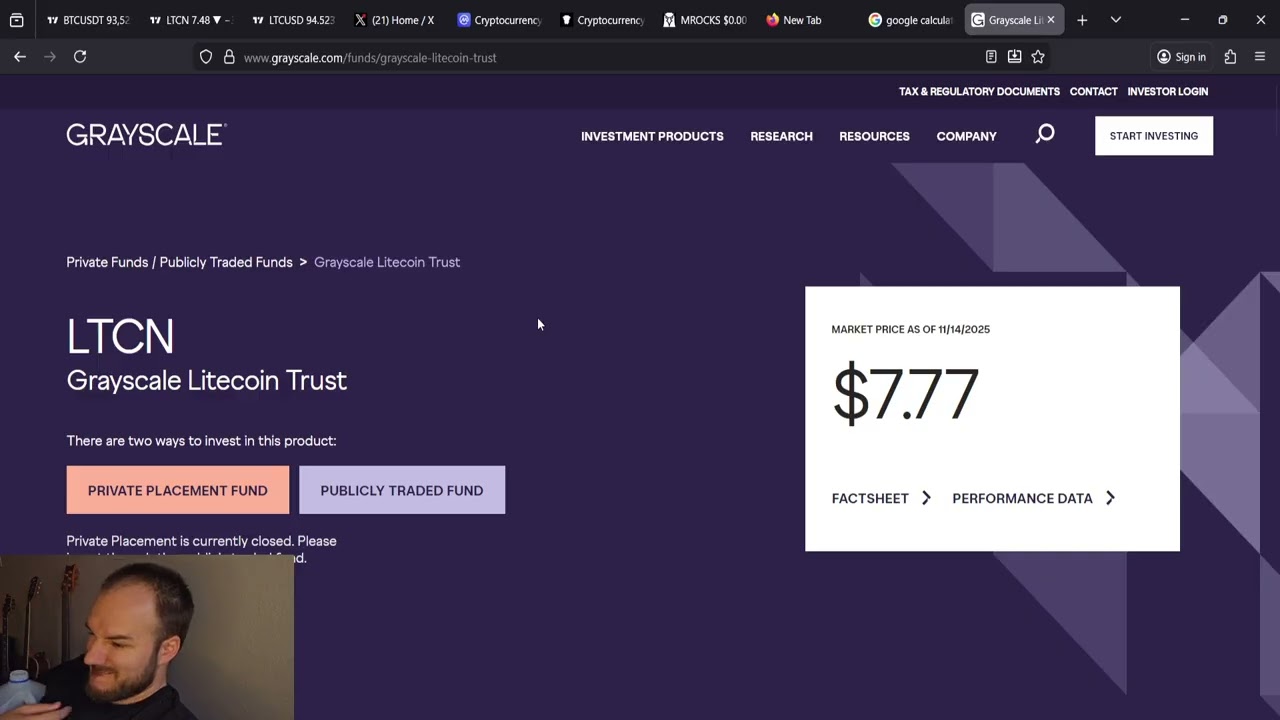Open the Company menu
Screen dimensions: 1280x720
(966, 136)
